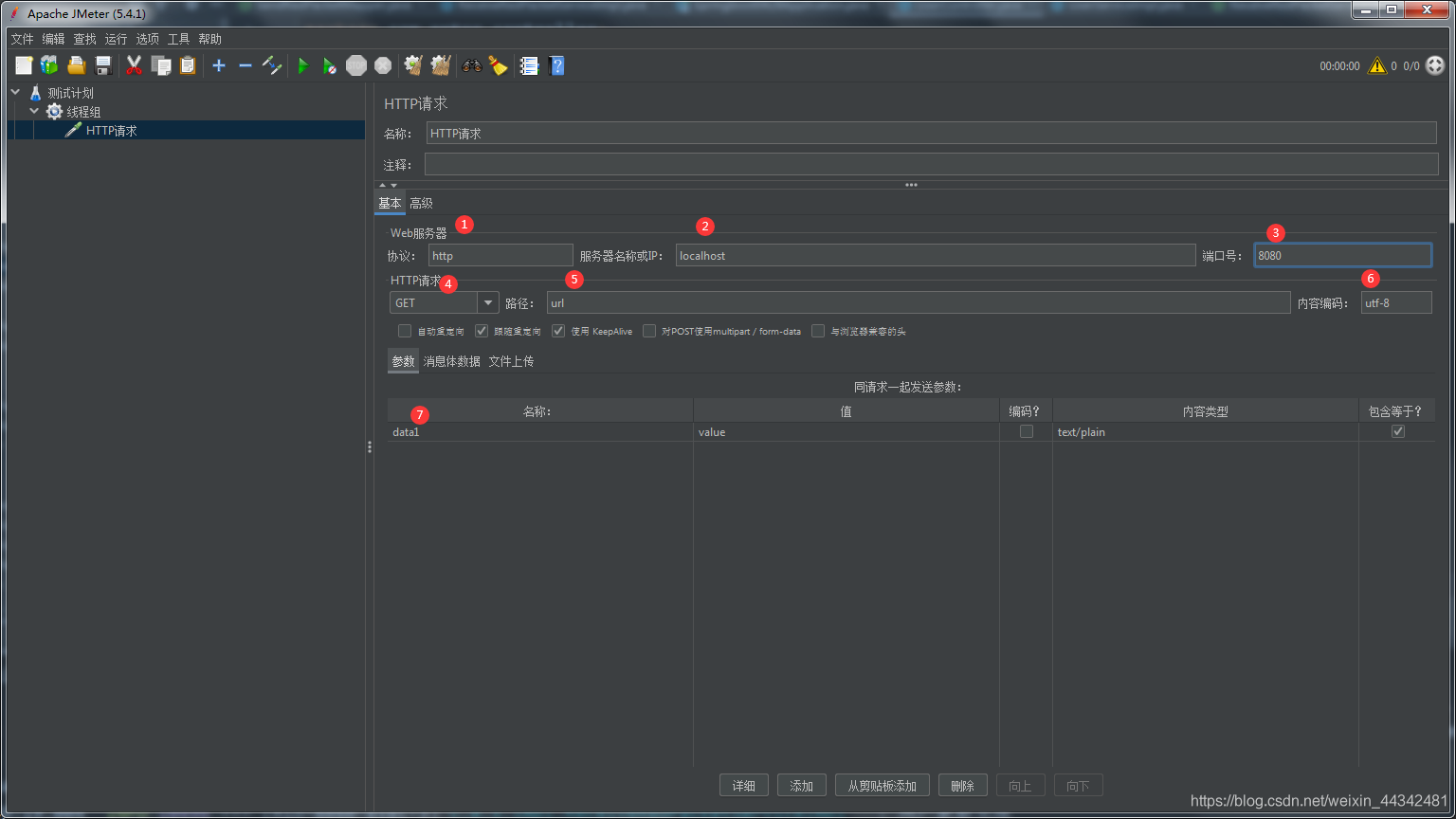This screenshot has width=1456, height=819.
Task: Click the small up arrow above tabs
Action: (x=383, y=185)
